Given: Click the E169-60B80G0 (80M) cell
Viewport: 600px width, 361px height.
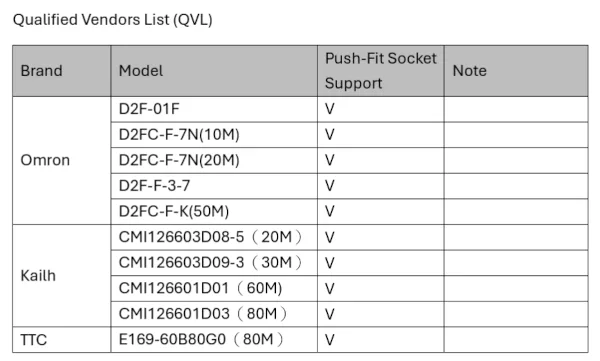Looking at the screenshot, I should tap(214, 340).
